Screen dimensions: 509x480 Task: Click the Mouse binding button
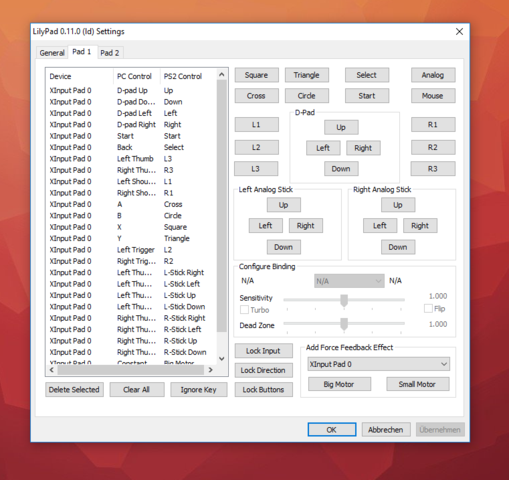433,96
